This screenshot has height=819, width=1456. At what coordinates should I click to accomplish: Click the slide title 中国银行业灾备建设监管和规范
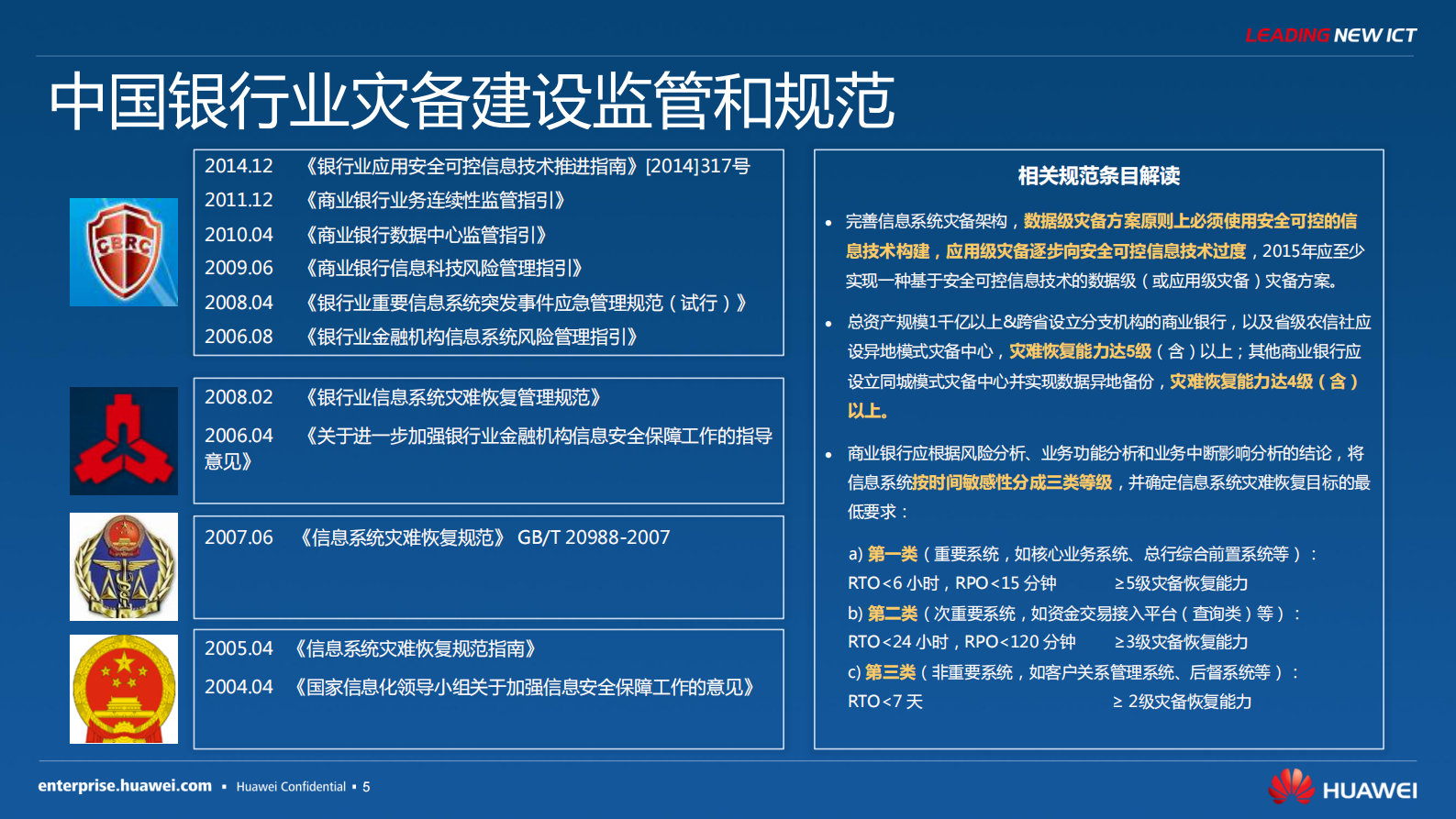pyautogui.click(x=472, y=101)
